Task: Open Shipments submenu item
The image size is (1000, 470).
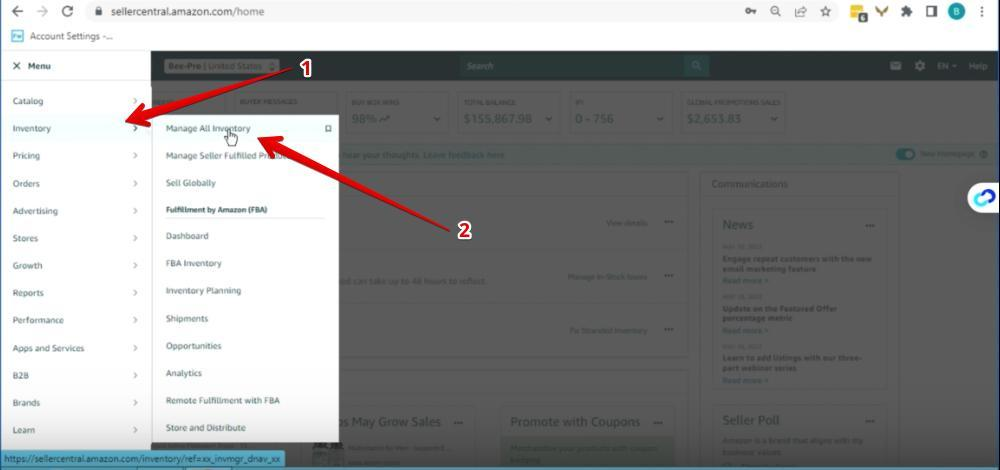Action: tap(187, 318)
